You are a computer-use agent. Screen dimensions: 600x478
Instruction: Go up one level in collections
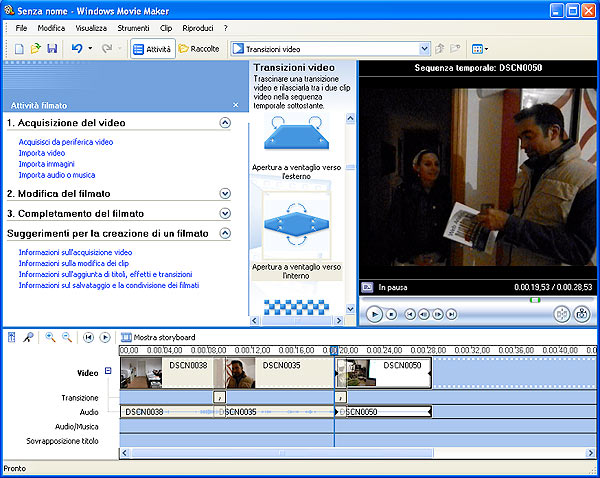[x=439, y=49]
